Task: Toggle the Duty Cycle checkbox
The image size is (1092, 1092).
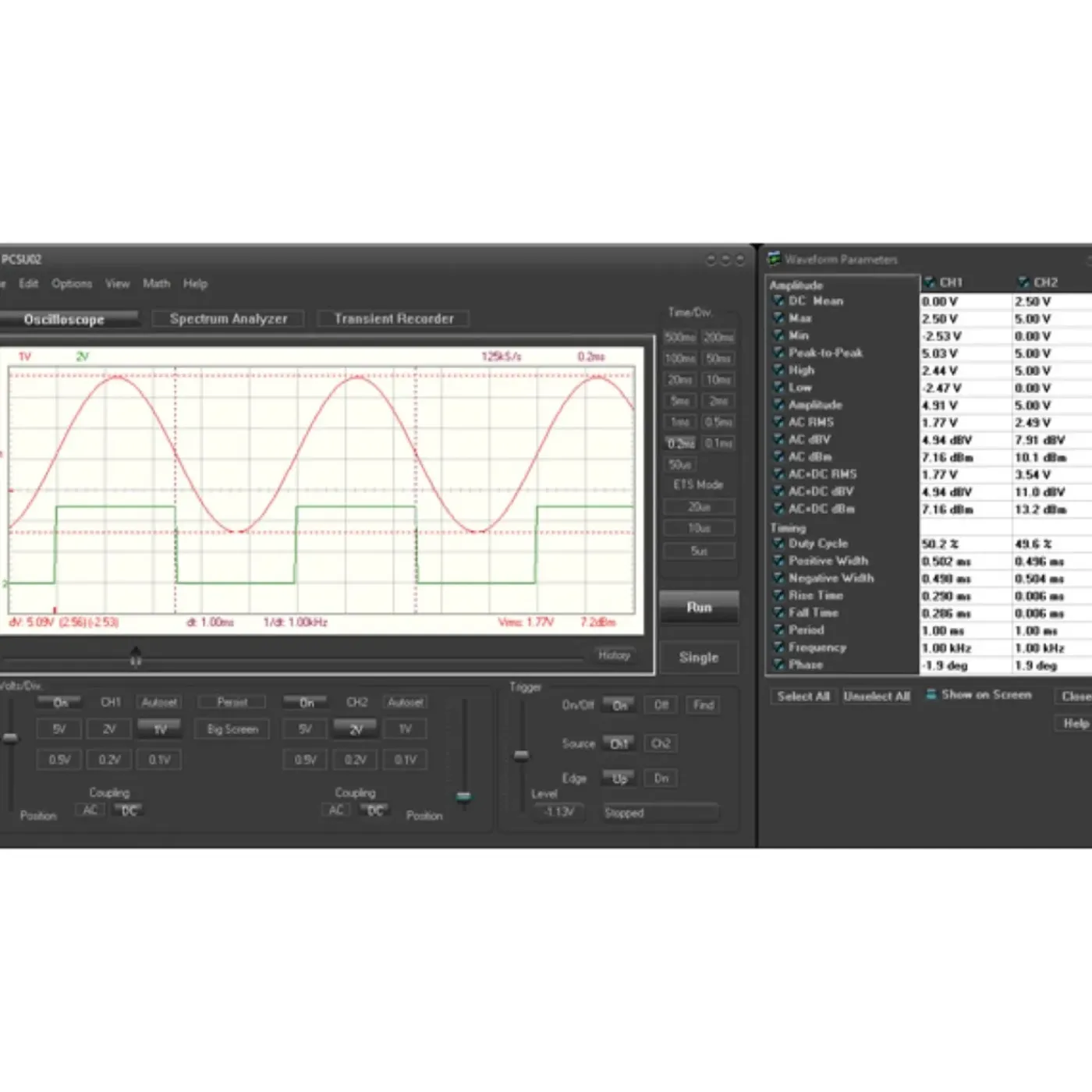Action: pos(778,543)
